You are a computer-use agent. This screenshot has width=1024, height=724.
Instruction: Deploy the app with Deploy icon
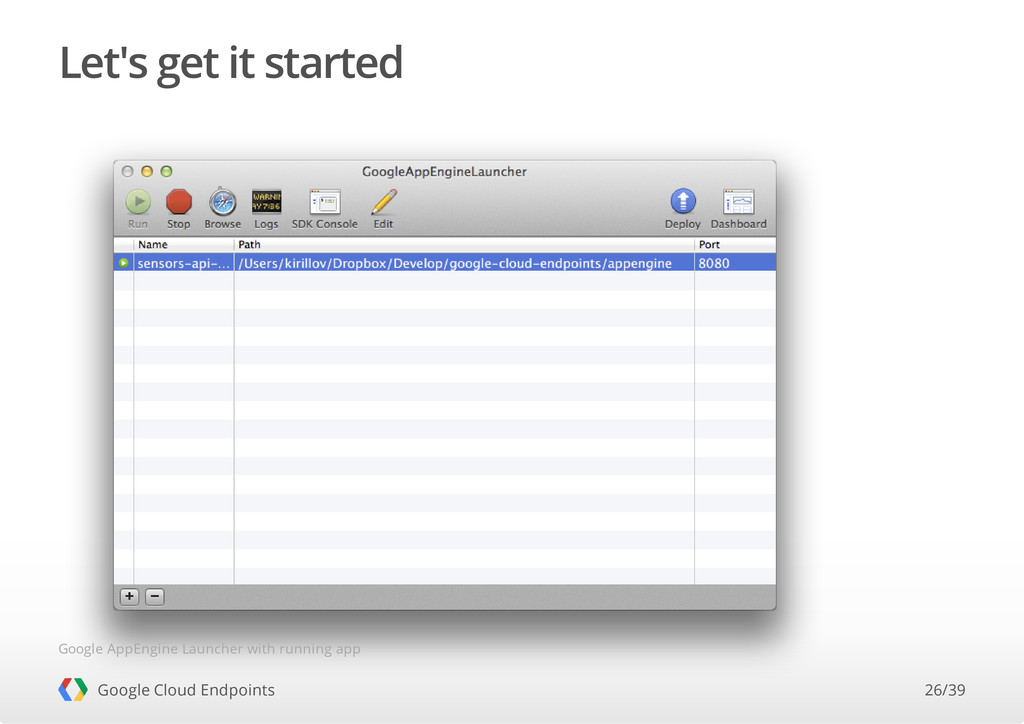[683, 201]
